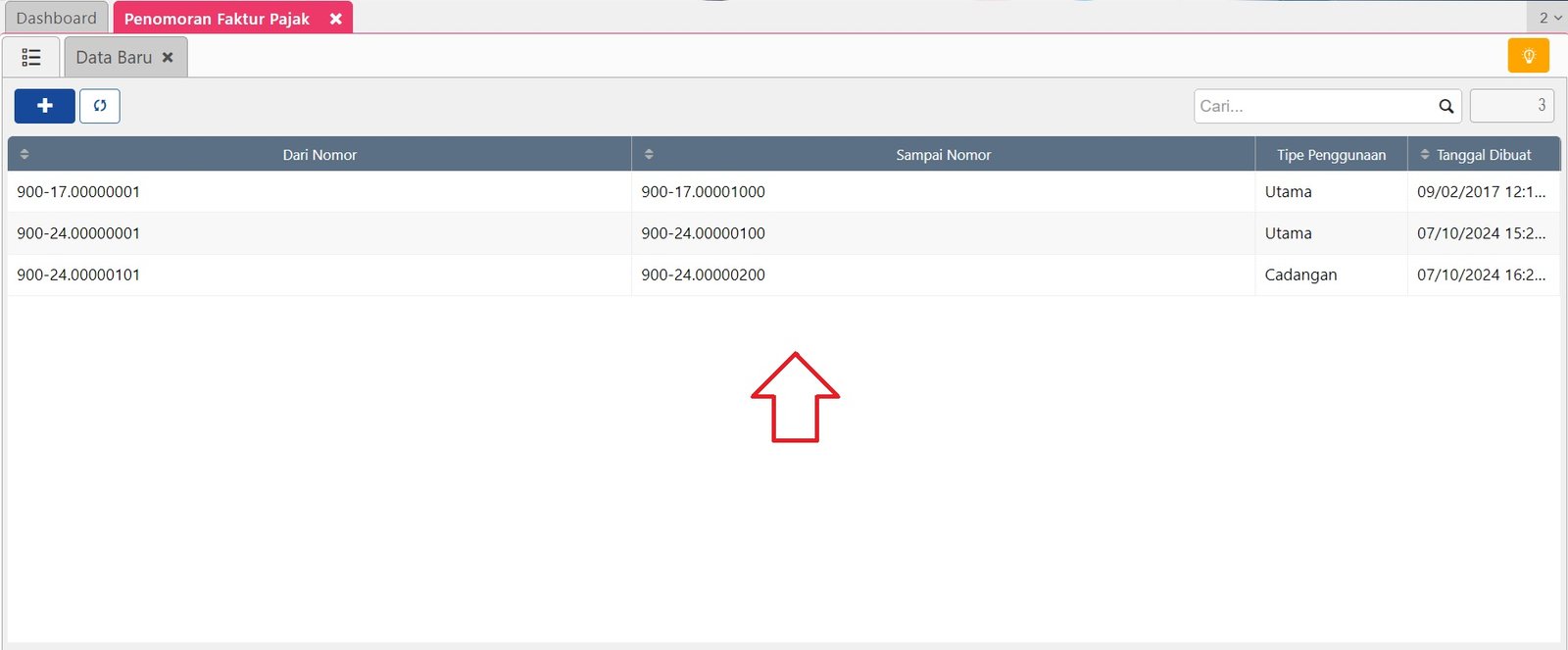This screenshot has width=1568, height=650.
Task: Select row starting 900-17.00000001
Action: (x=78, y=192)
